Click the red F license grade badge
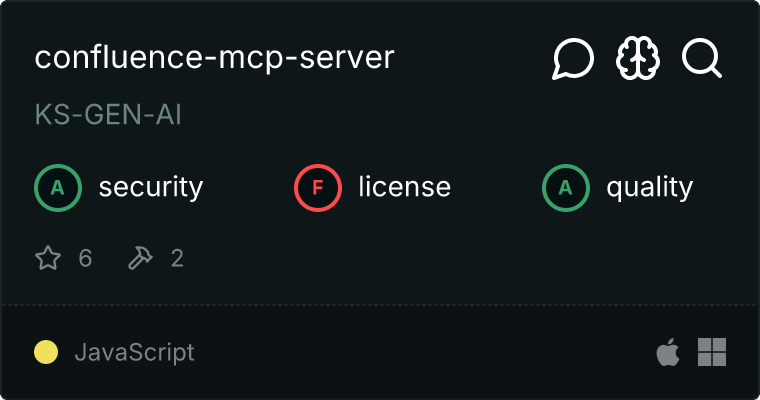Image resolution: width=760 pixels, height=400 pixels. 317,187
